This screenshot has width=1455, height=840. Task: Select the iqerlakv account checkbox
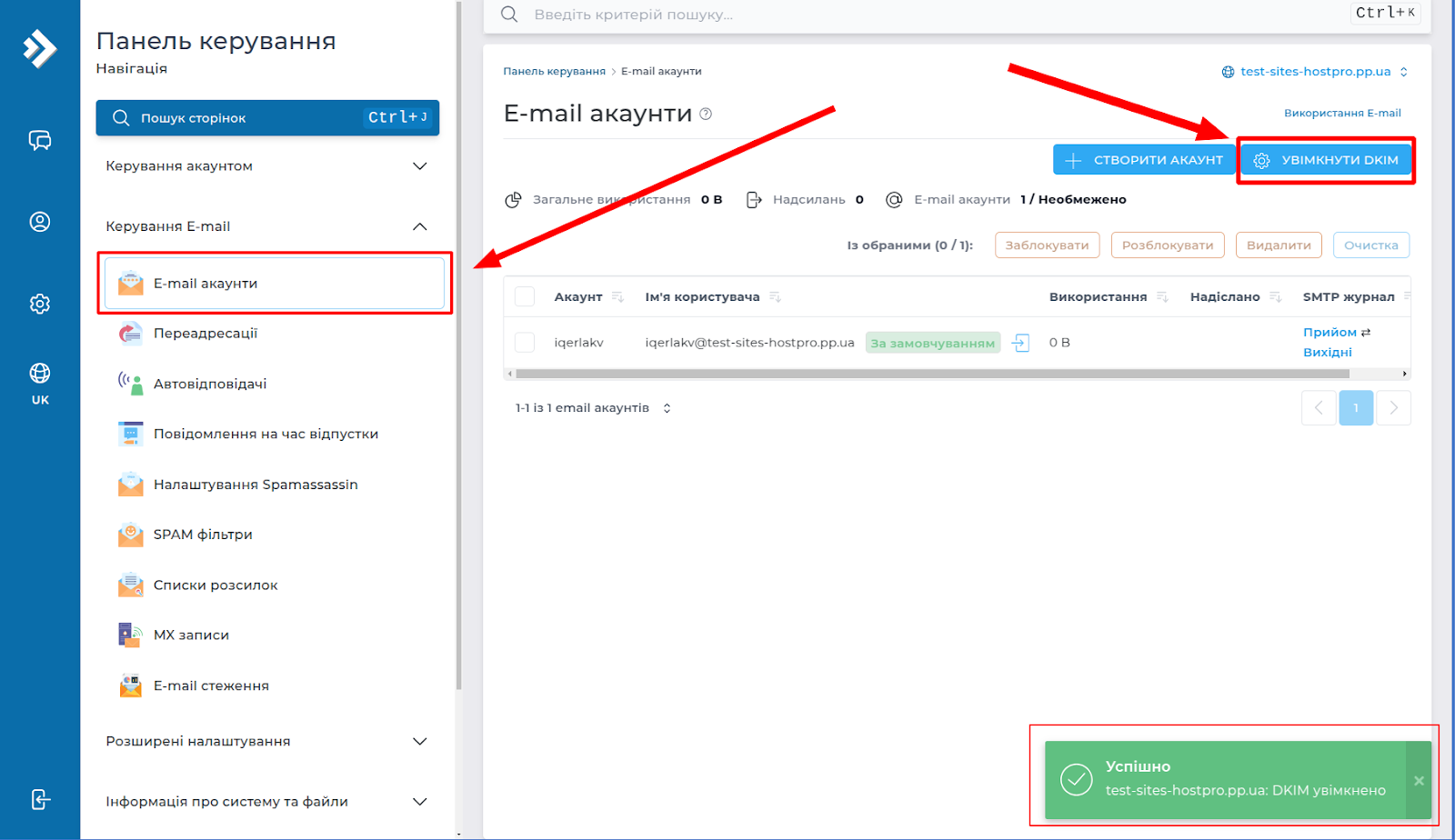(x=525, y=343)
